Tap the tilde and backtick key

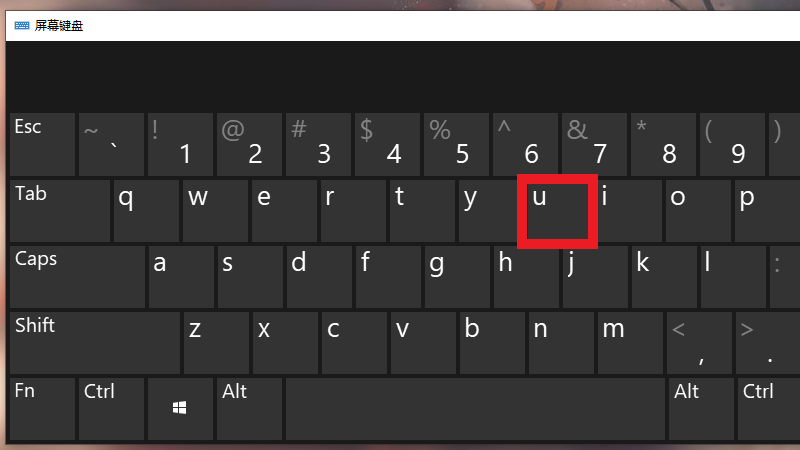click(x=111, y=145)
